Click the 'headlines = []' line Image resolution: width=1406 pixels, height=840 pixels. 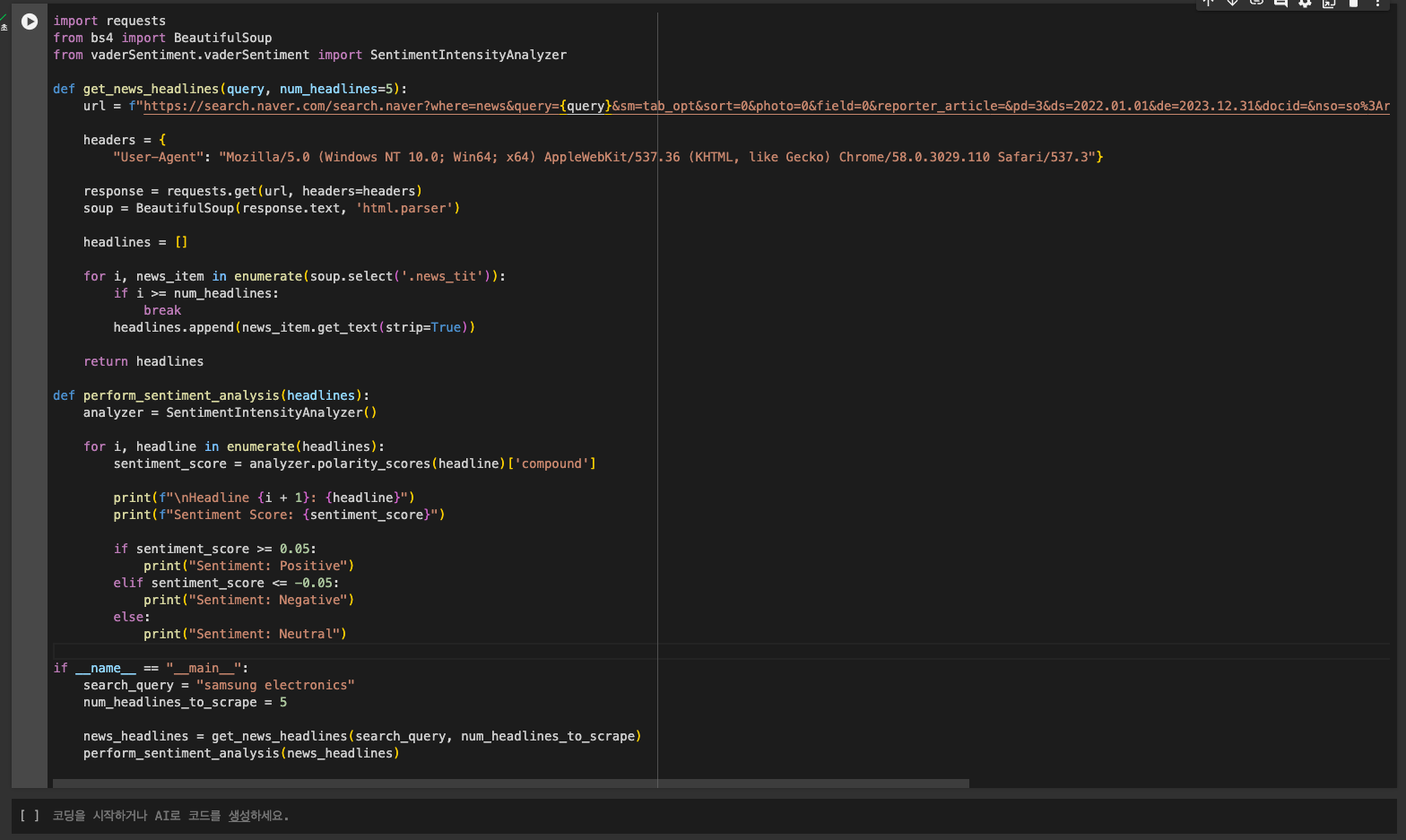click(135, 242)
